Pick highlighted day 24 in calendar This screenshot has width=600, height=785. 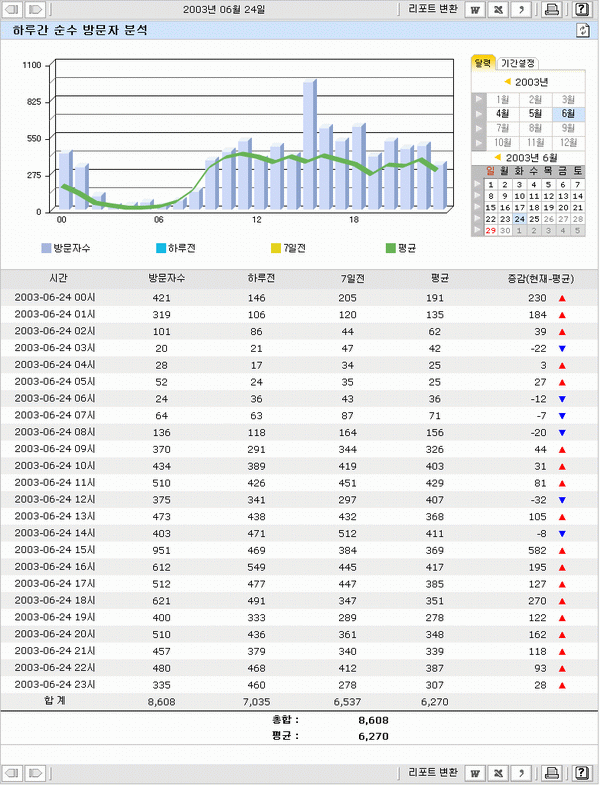[x=519, y=219]
